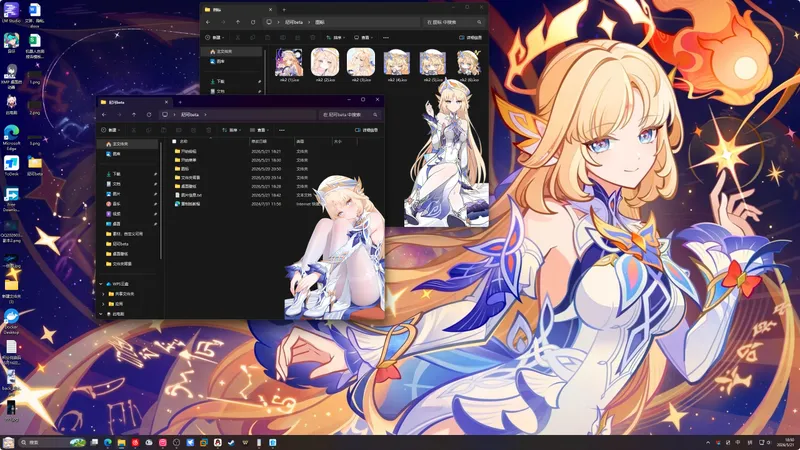Sort by the Type column header
Screen dimensions: 800x450
click(x=301, y=141)
